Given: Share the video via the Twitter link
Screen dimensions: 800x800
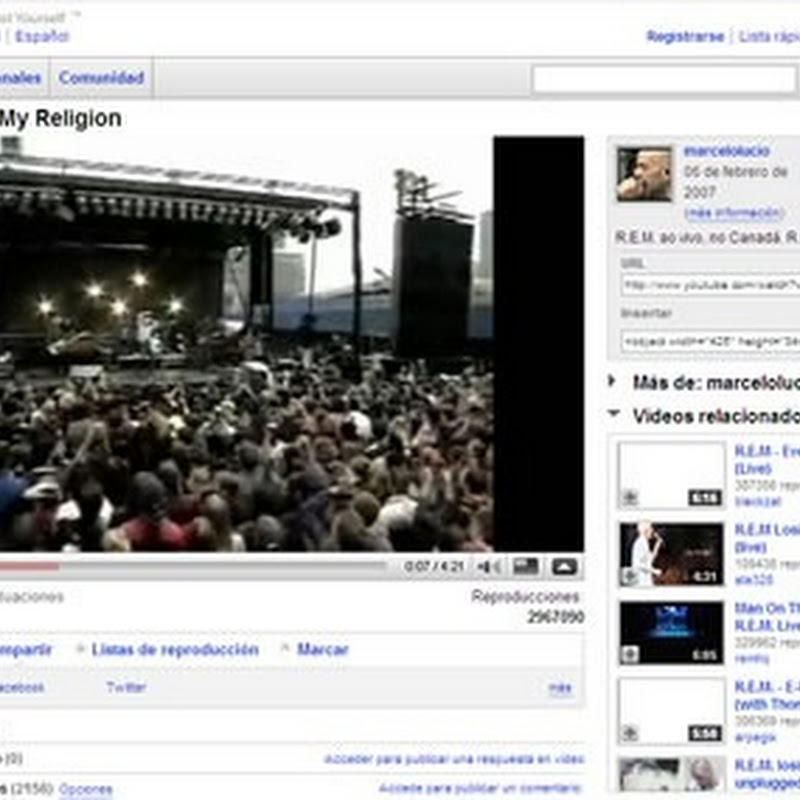Looking at the screenshot, I should [x=126, y=687].
